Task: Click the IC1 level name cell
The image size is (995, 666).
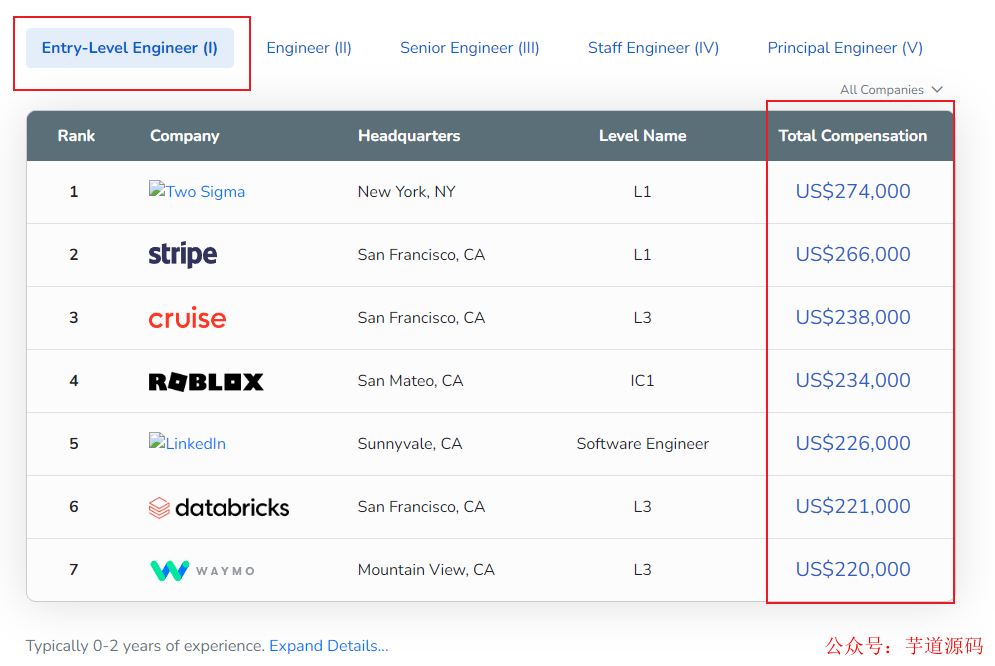Action: tap(642, 381)
